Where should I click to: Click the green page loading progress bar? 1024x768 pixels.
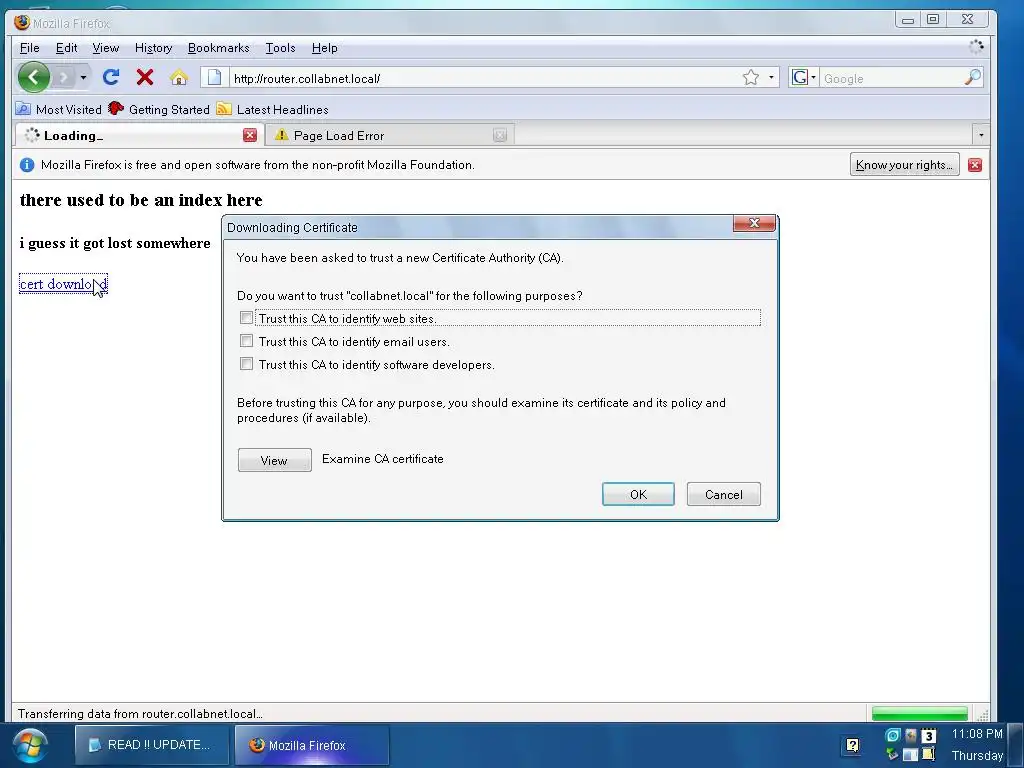point(920,713)
